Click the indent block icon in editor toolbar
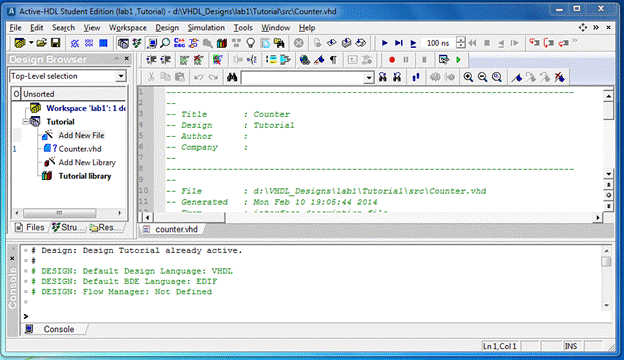Image resolution: width=624 pixels, height=360 pixels. tap(151, 60)
